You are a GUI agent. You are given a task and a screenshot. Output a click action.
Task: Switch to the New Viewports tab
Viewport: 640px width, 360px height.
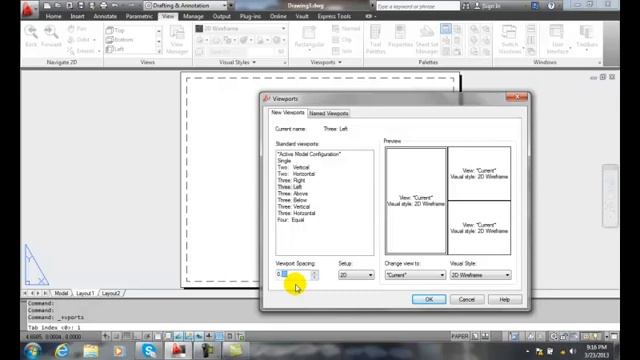(x=288, y=113)
